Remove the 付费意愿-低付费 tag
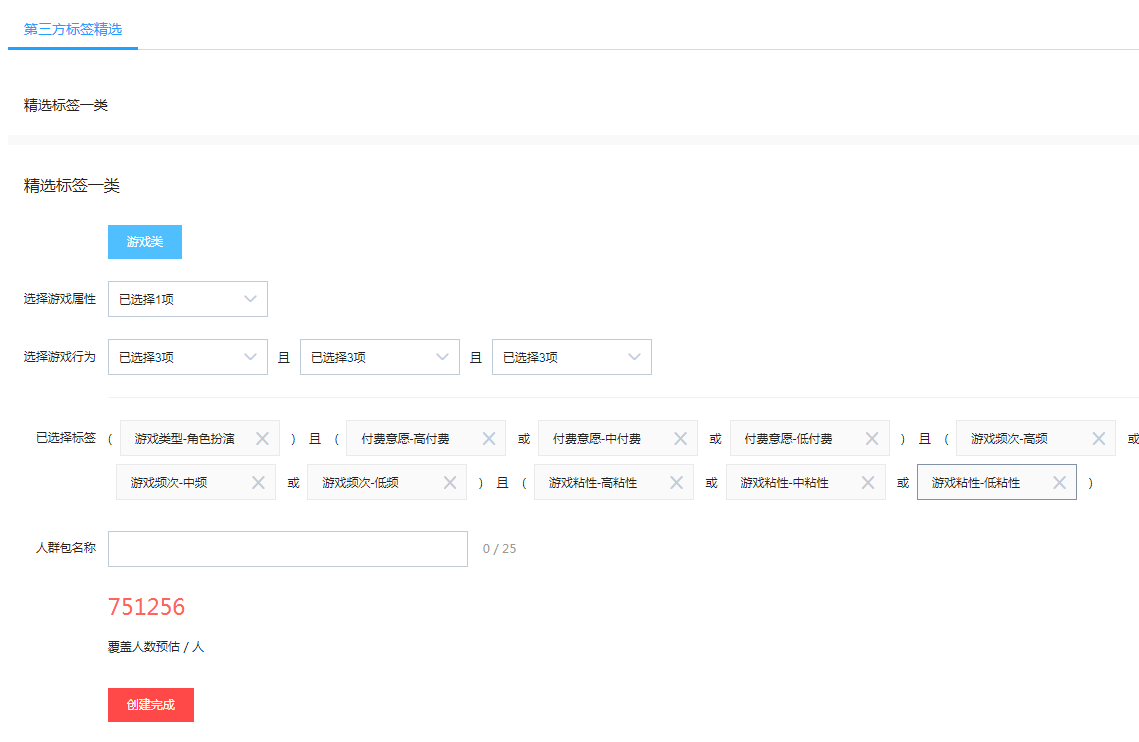Viewport: 1139px width, 742px height. click(871, 439)
